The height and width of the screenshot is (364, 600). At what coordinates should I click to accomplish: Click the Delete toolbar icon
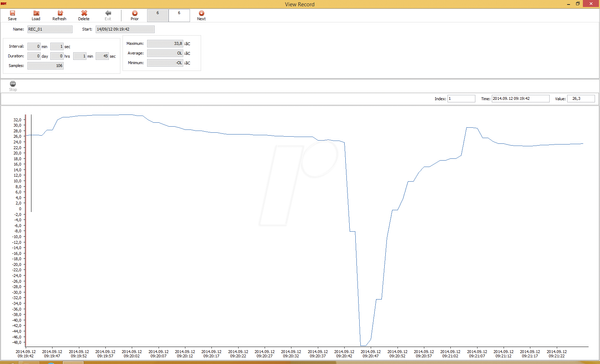click(x=84, y=15)
